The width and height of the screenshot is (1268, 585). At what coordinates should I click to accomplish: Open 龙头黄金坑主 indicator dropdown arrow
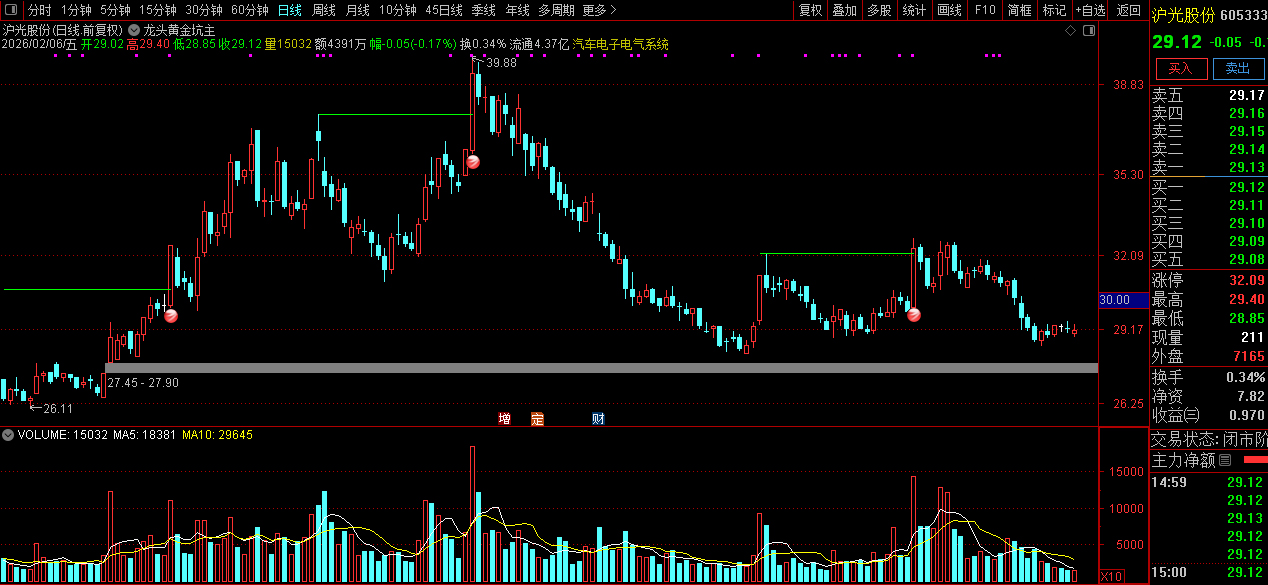click(x=133, y=30)
